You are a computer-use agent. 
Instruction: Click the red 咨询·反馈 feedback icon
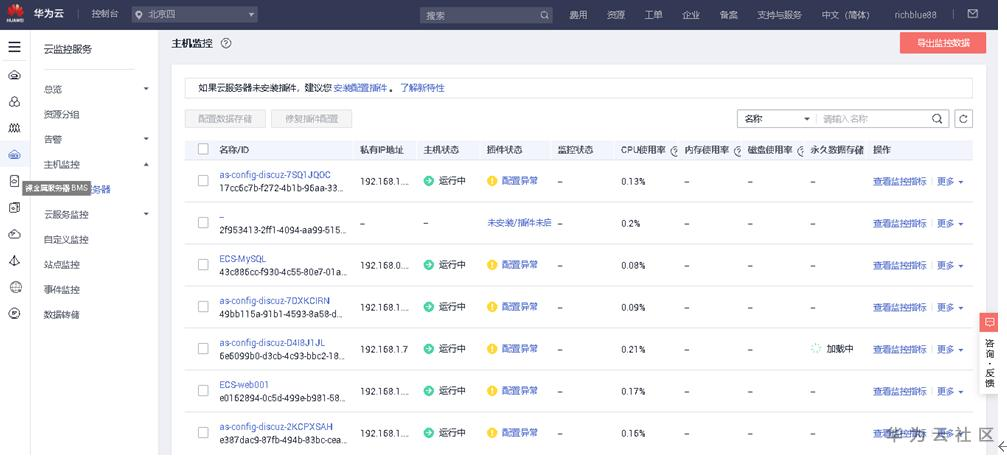[989, 322]
